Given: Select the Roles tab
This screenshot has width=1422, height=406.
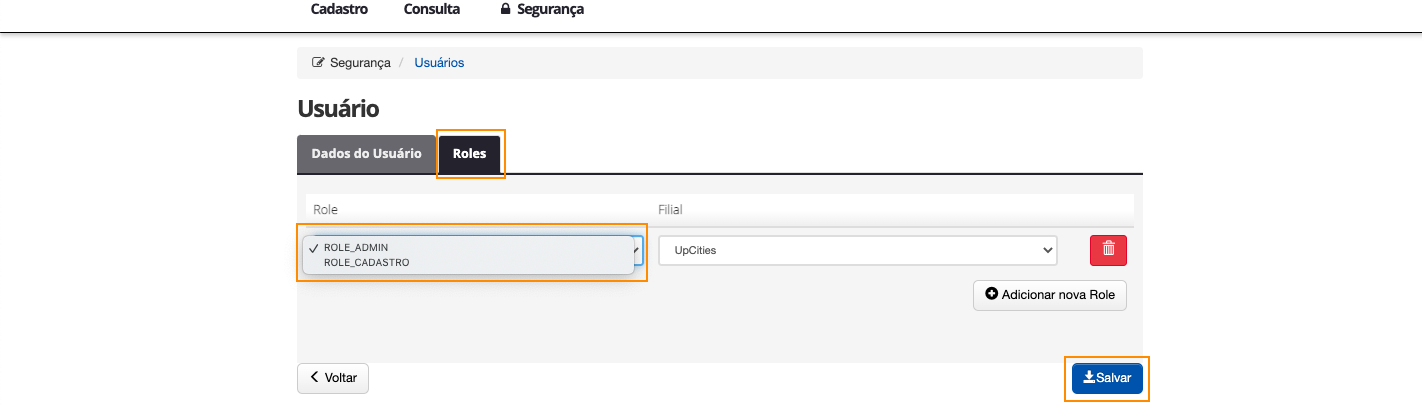Looking at the screenshot, I should 470,154.
